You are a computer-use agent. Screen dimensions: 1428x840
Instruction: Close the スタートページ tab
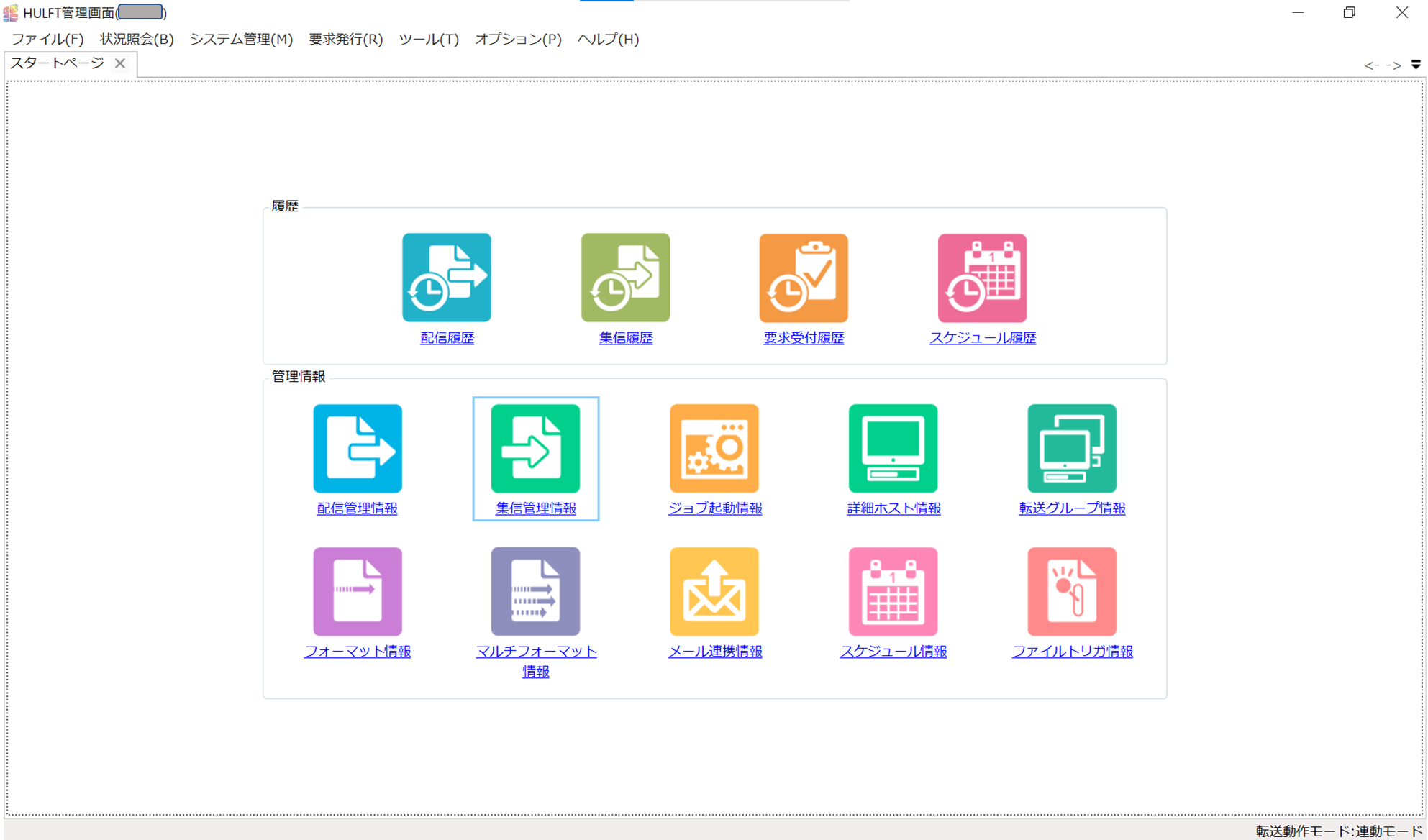click(120, 63)
